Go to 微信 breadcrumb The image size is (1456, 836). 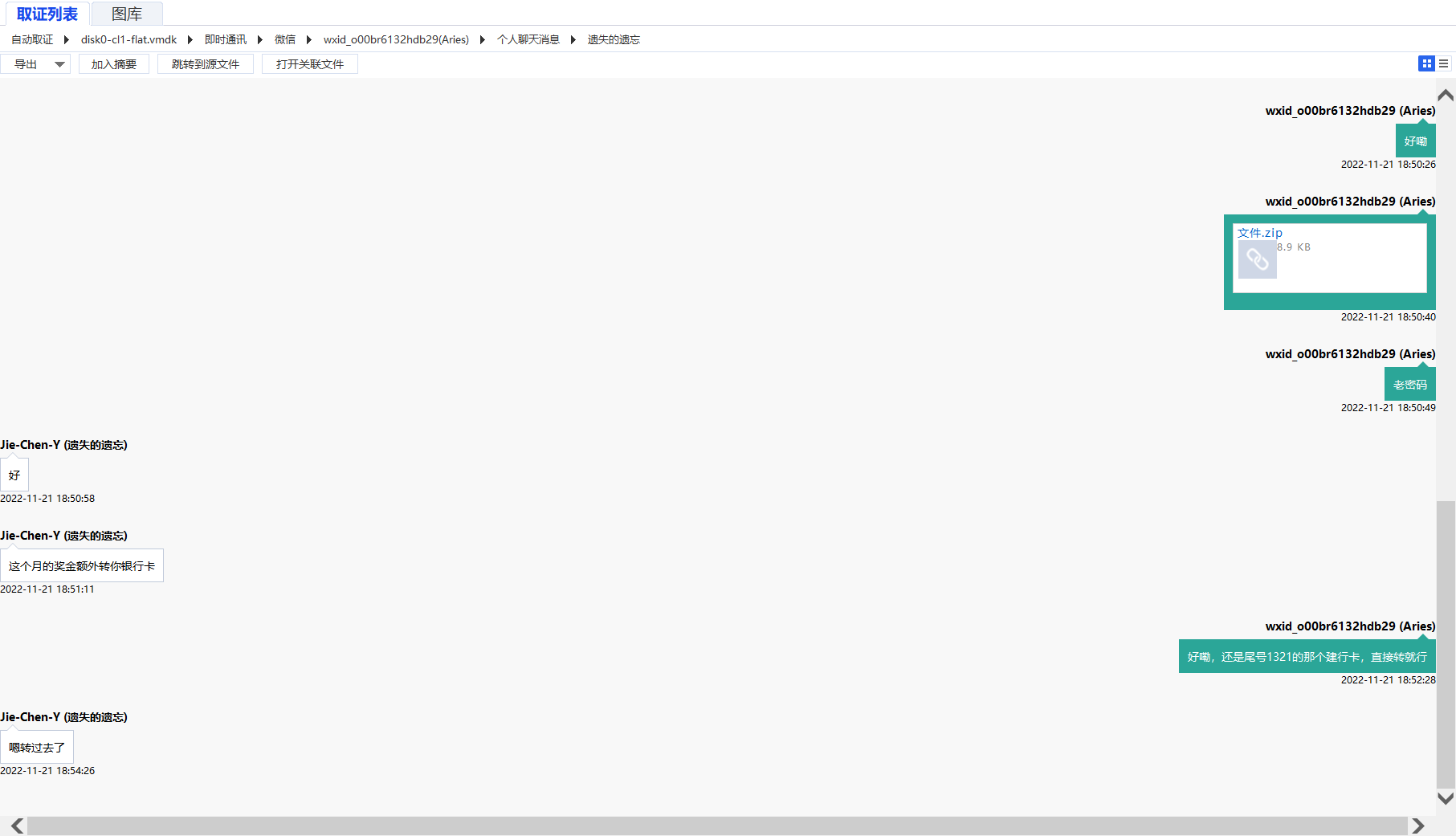pyautogui.click(x=285, y=39)
